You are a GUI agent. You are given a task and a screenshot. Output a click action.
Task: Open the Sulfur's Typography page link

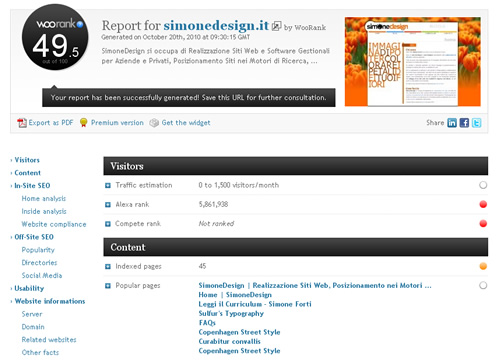(x=231, y=314)
